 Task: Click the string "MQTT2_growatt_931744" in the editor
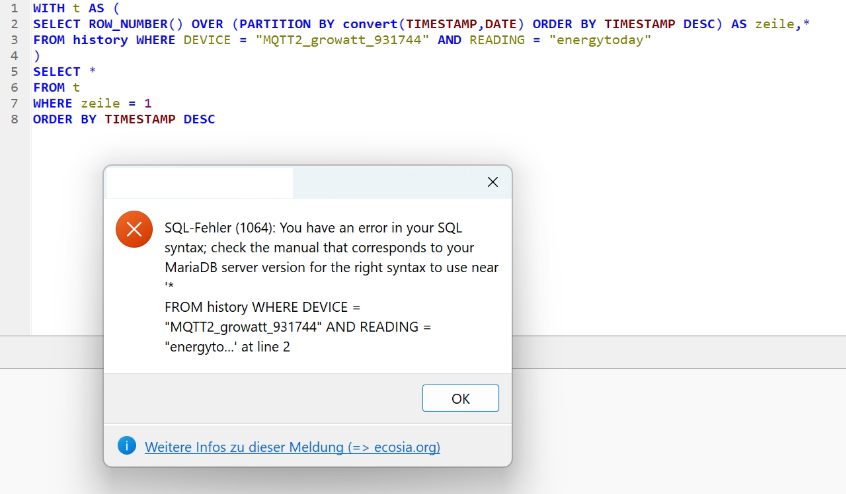pos(342,40)
